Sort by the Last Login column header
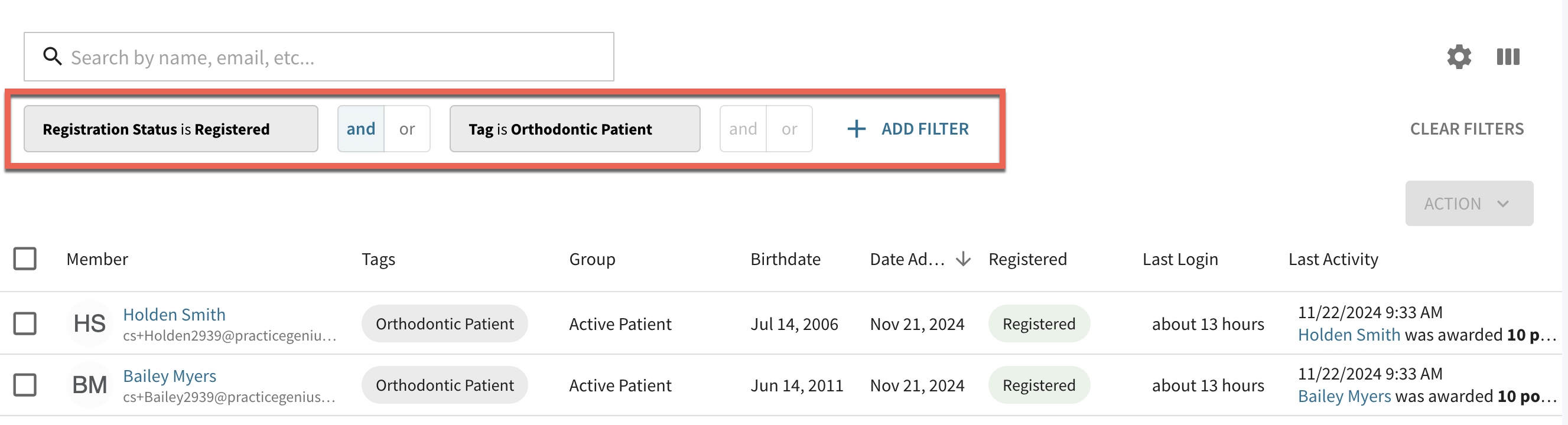This screenshot has height=425, width=1568. click(1180, 259)
